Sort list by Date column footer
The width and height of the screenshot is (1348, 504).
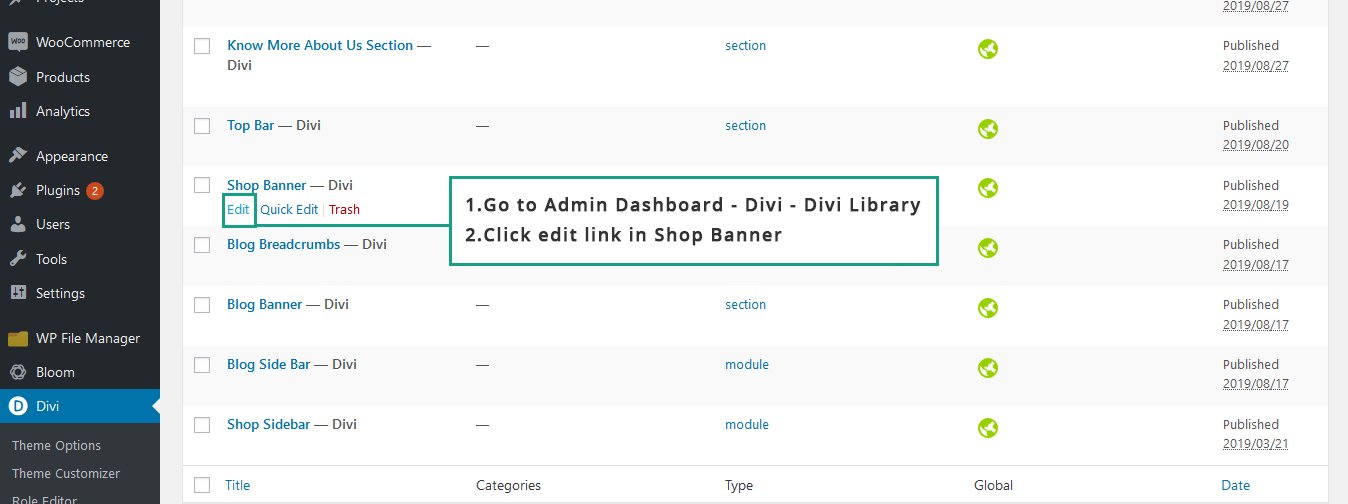[1236, 485]
